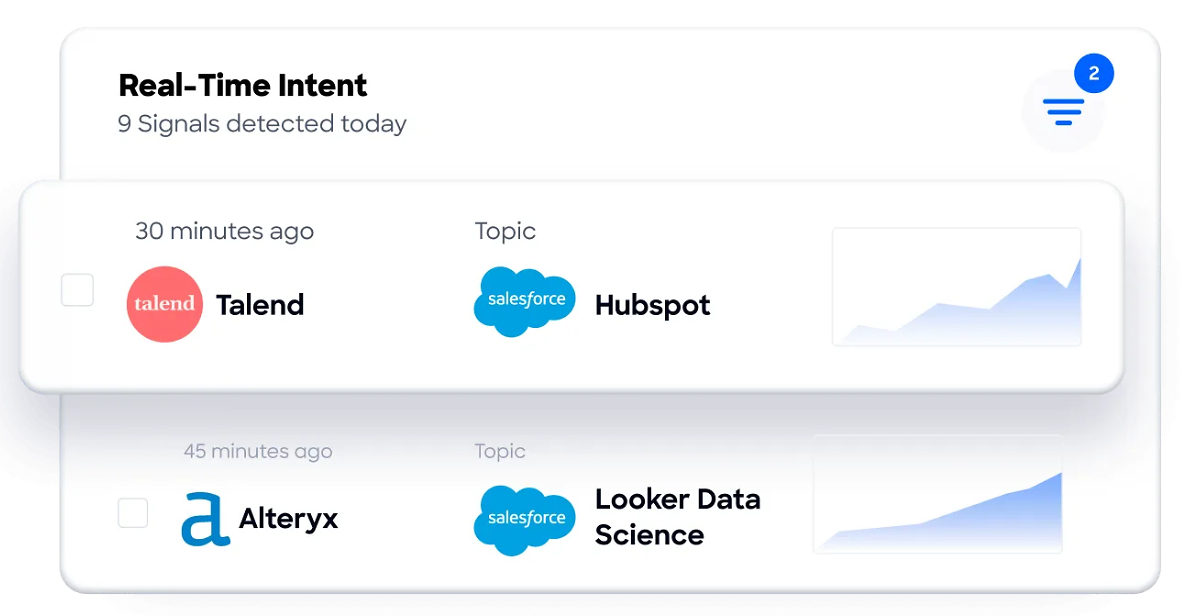Image resolution: width=1188 pixels, height=616 pixels.
Task: Select the Looker Data Science topic
Action: pos(677,517)
